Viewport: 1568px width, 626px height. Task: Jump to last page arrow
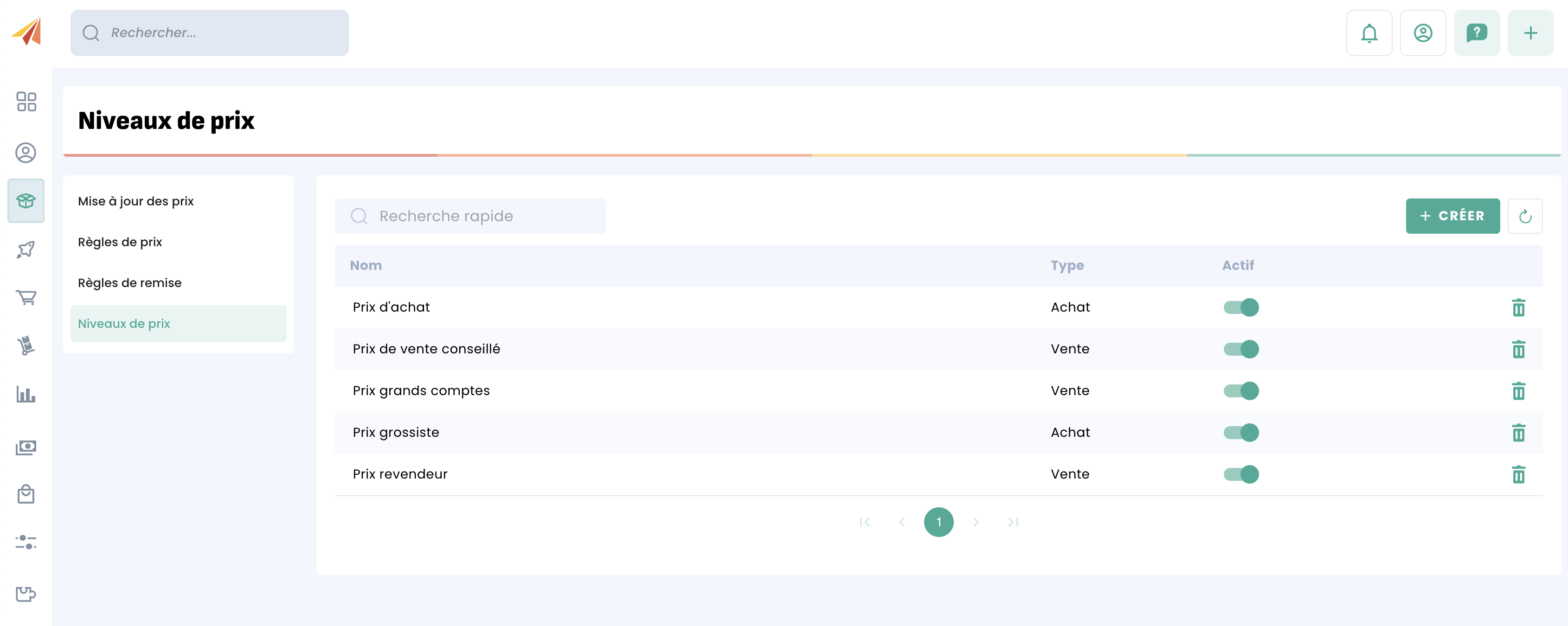[1013, 522]
